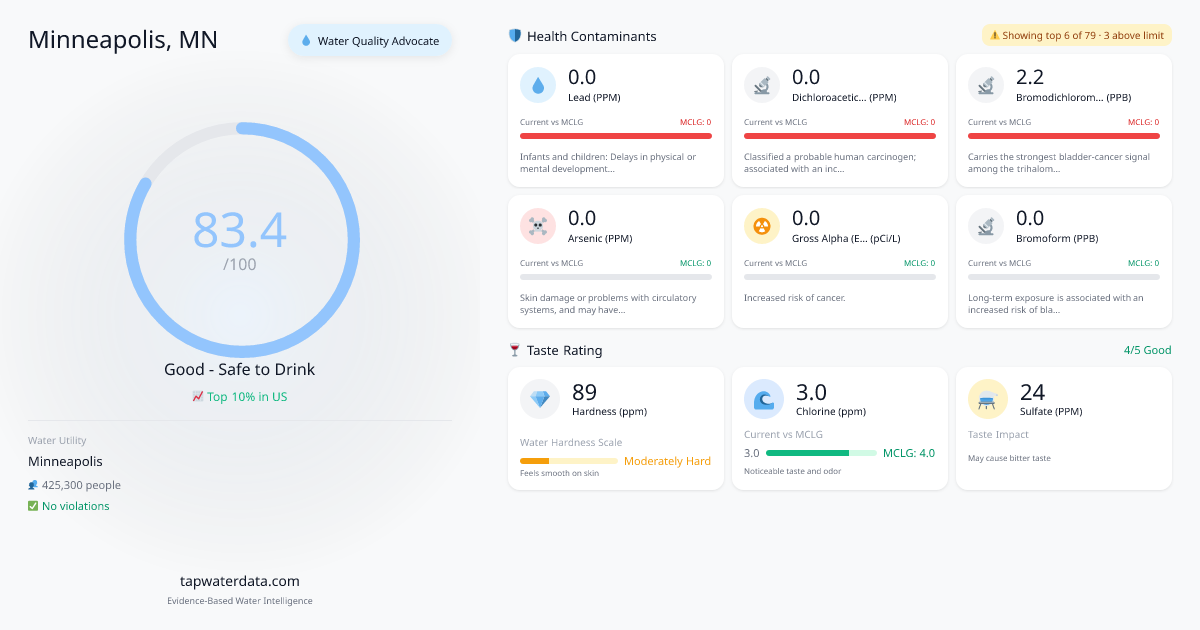Click the water drop icon on the Lead card
1200x630 pixels.
pyautogui.click(x=538, y=86)
